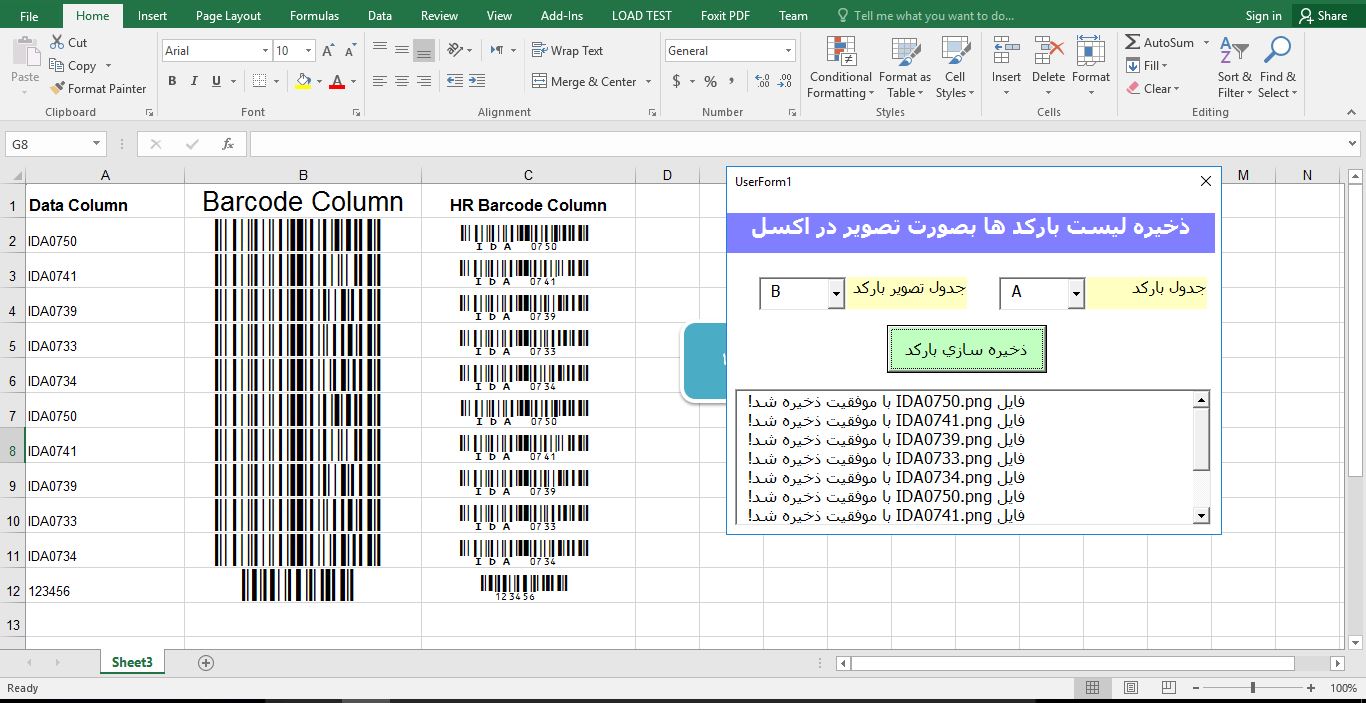Toggle Underline formatting
The height and width of the screenshot is (703, 1366).
(x=216, y=81)
